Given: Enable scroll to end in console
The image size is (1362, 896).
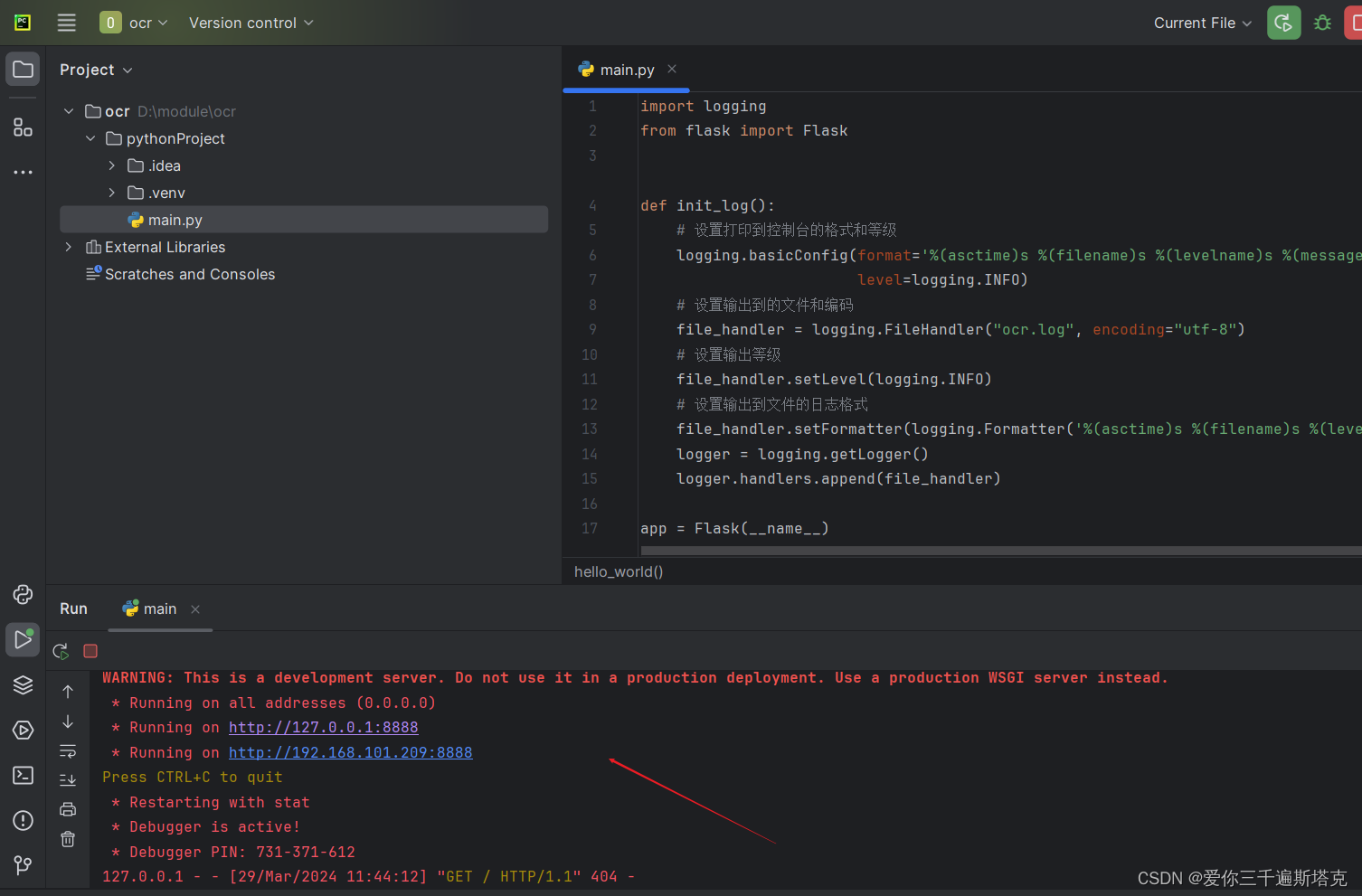Looking at the screenshot, I should click(68, 779).
